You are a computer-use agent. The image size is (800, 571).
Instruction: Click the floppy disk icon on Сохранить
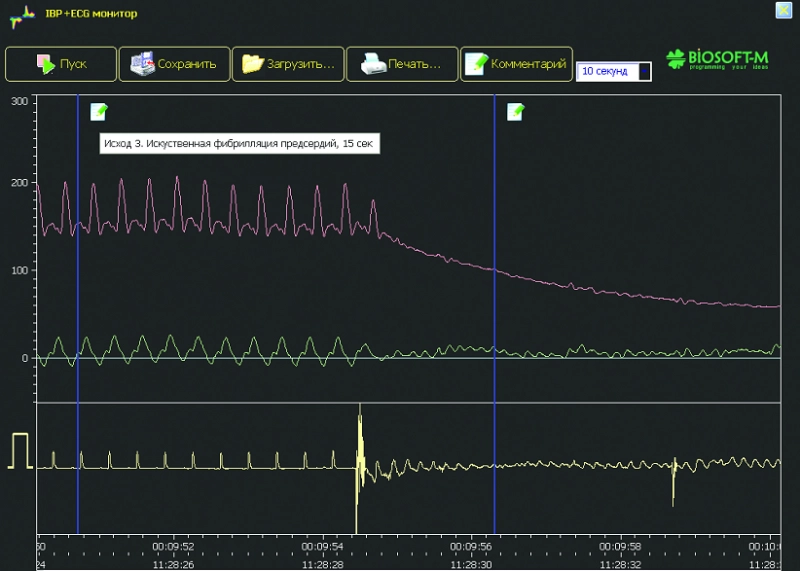coord(142,64)
